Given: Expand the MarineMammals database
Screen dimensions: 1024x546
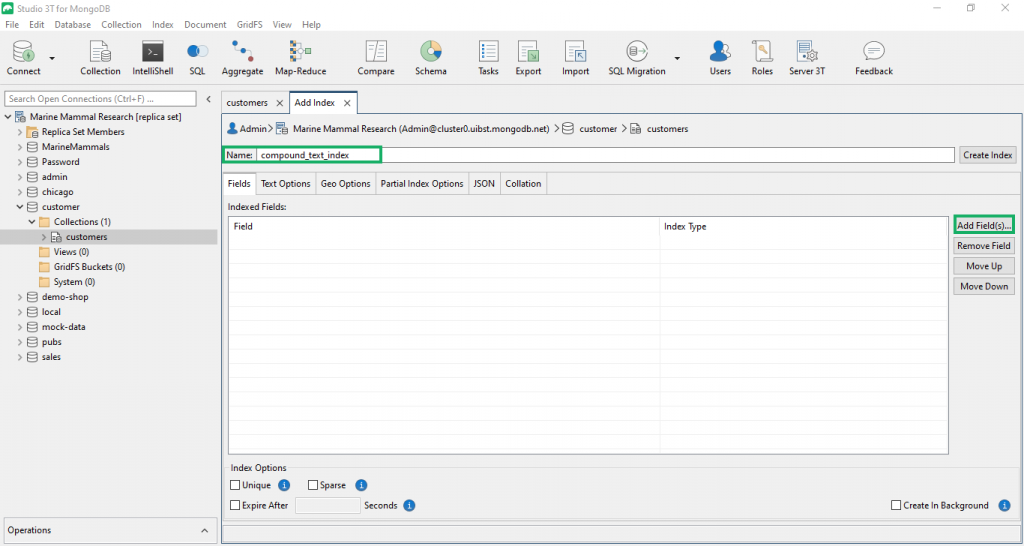Looking at the screenshot, I should point(20,147).
